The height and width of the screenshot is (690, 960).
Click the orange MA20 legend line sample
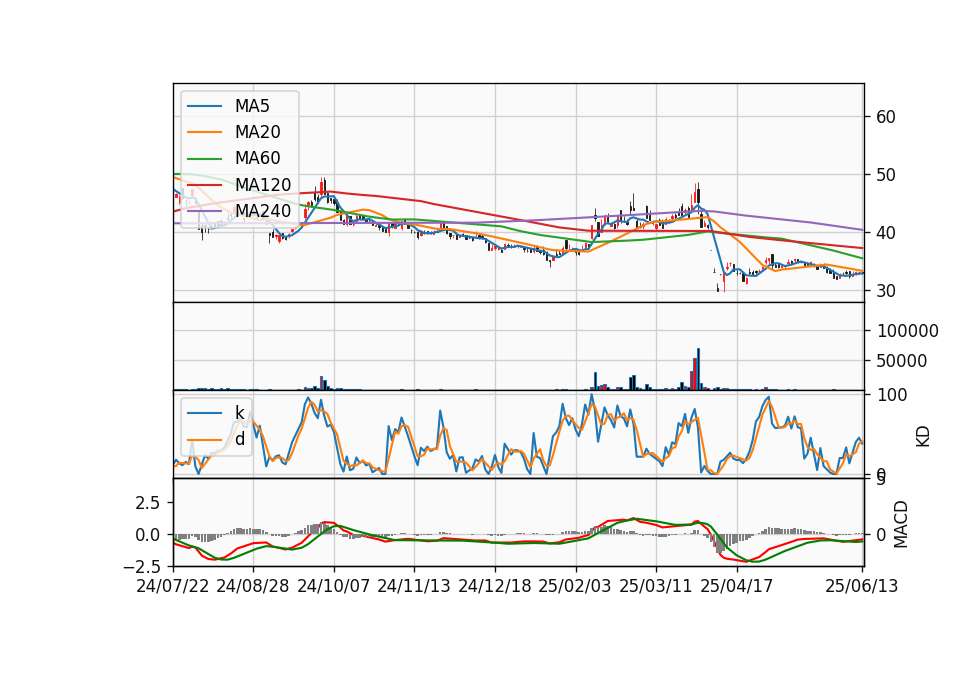(204, 132)
